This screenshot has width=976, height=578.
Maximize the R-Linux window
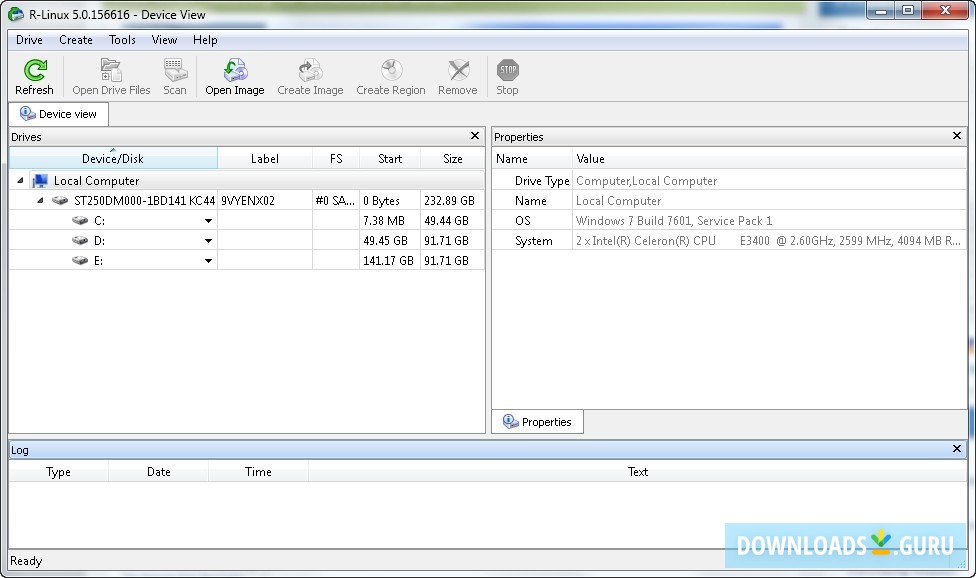(908, 11)
